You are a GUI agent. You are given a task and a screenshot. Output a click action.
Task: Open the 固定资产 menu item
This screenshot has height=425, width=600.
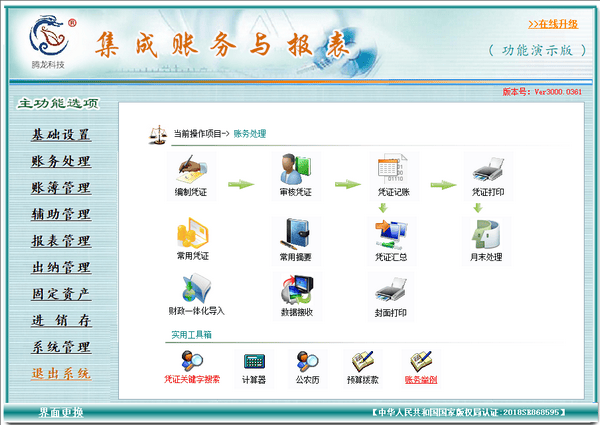click(x=61, y=294)
